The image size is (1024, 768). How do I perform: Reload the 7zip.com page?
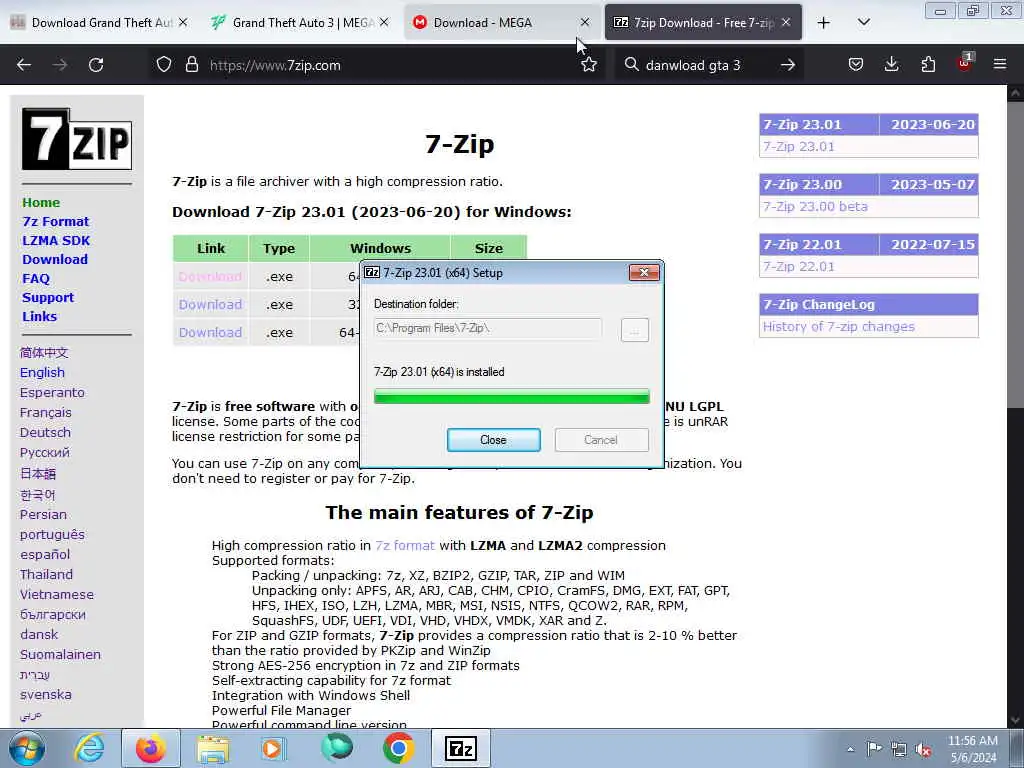click(96, 65)
